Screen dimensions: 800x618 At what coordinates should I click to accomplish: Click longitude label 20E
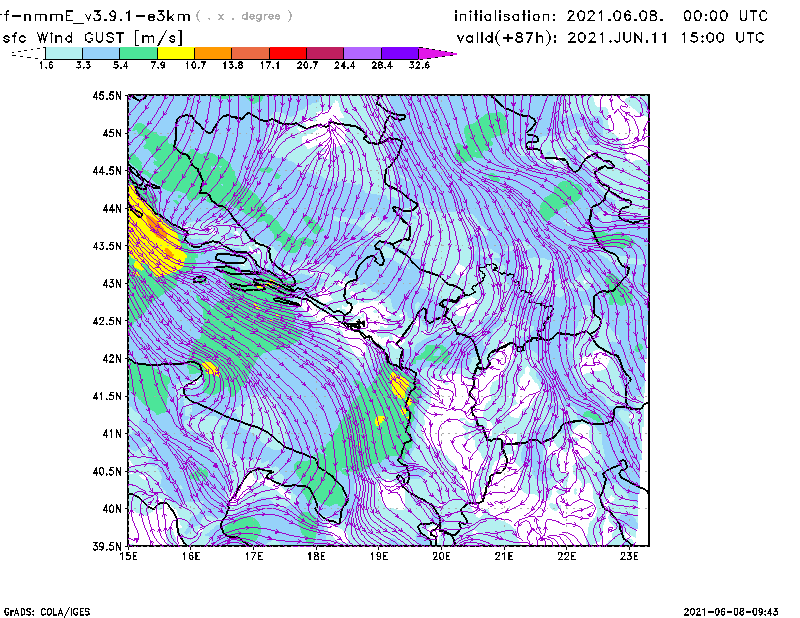tap(441, 556)
